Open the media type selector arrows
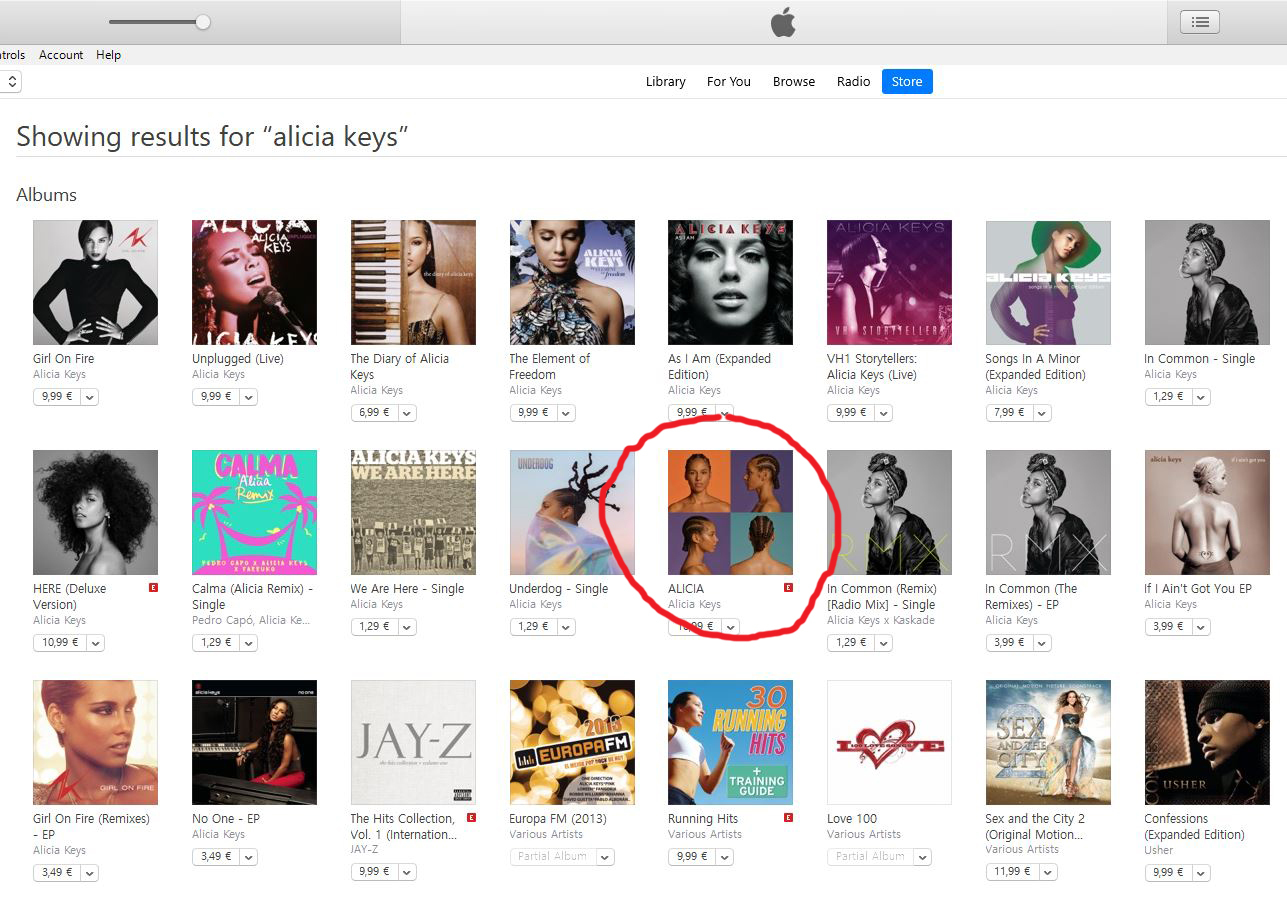 [11, 82]
